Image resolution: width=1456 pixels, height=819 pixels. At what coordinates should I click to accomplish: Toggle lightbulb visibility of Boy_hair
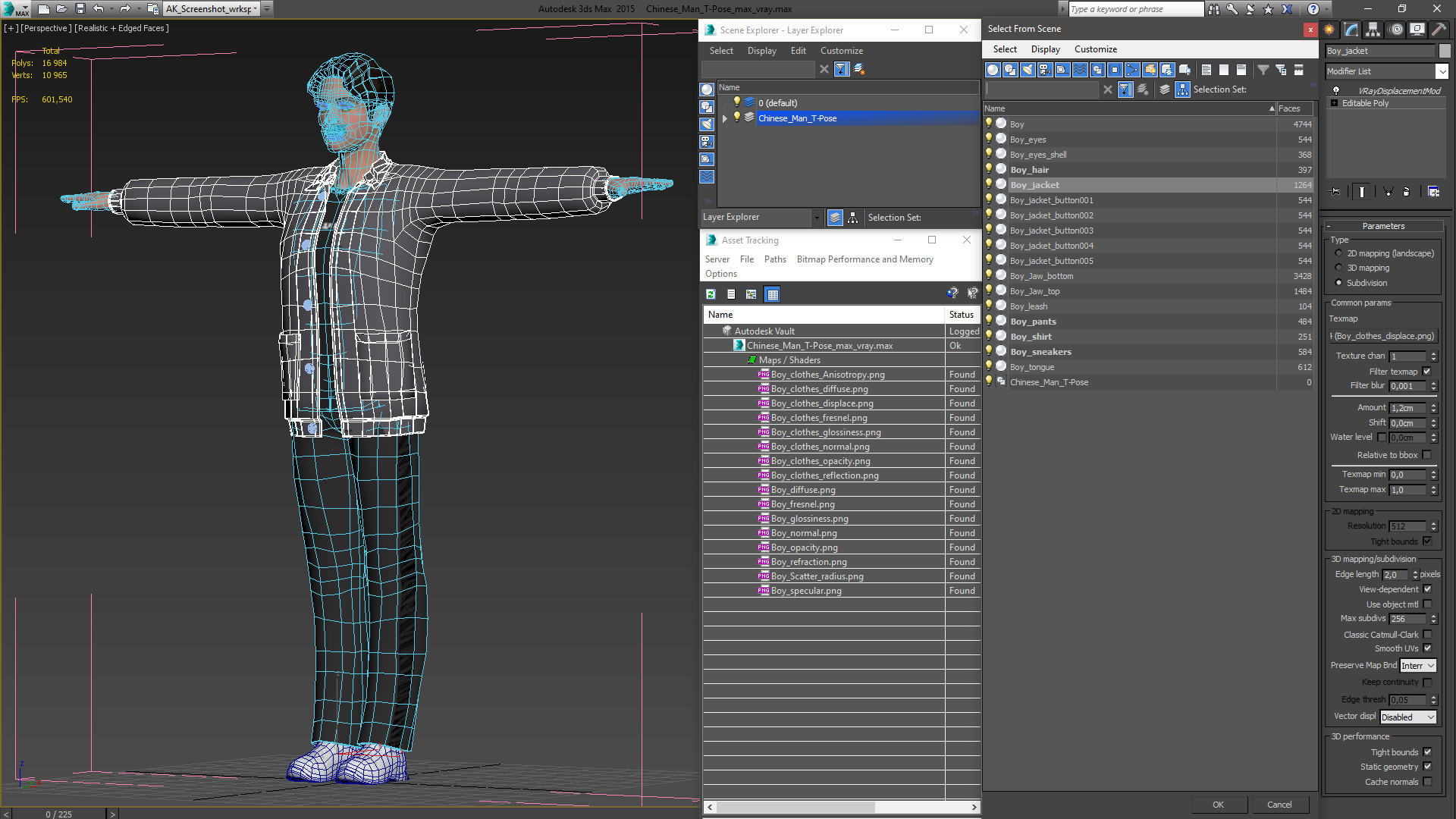[989, 168]
